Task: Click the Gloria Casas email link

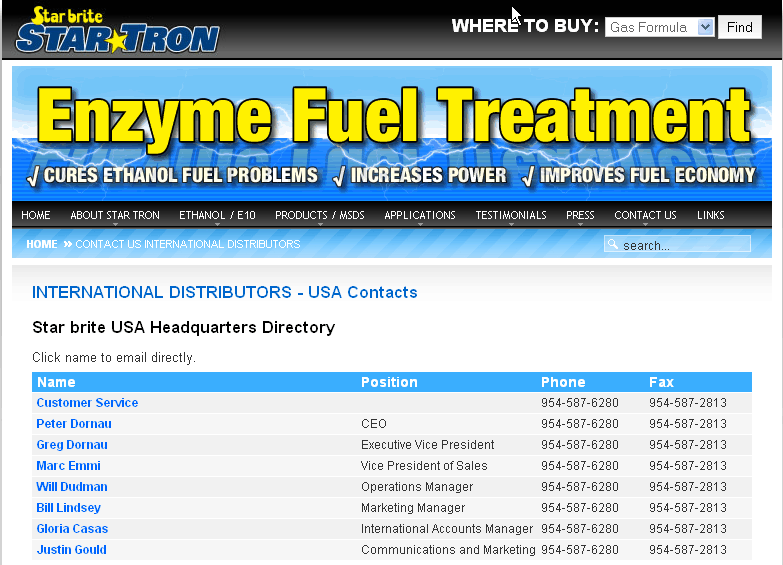Action: click(x=72, y=529)
